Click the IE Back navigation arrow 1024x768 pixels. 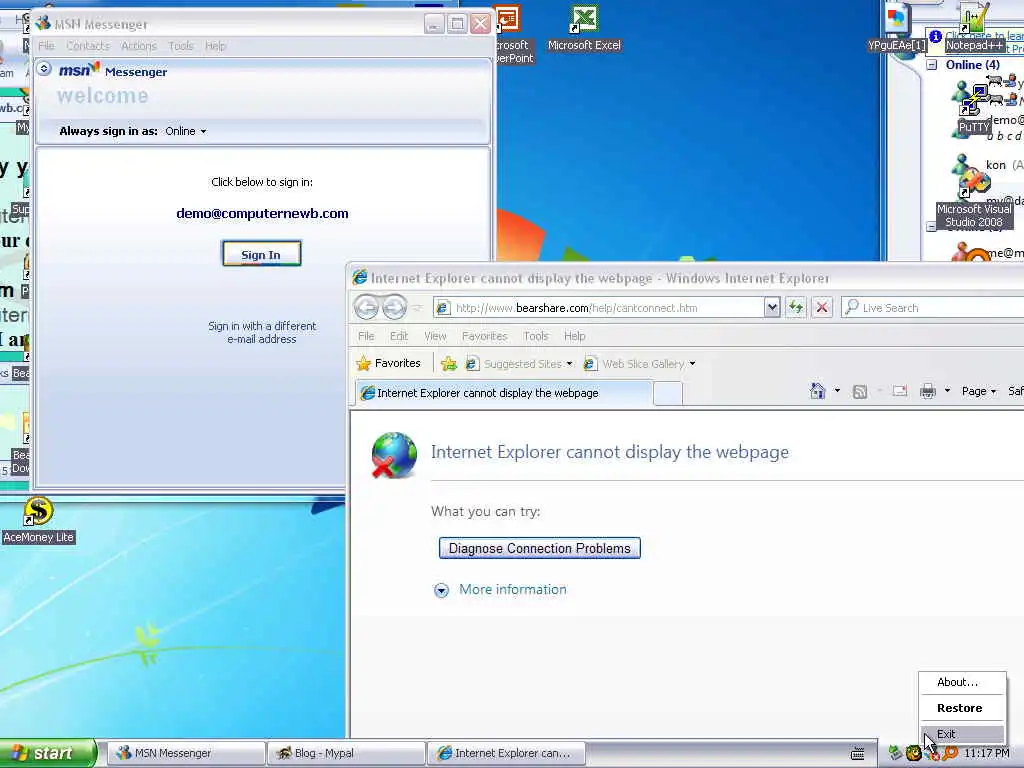tap(366, 307)
